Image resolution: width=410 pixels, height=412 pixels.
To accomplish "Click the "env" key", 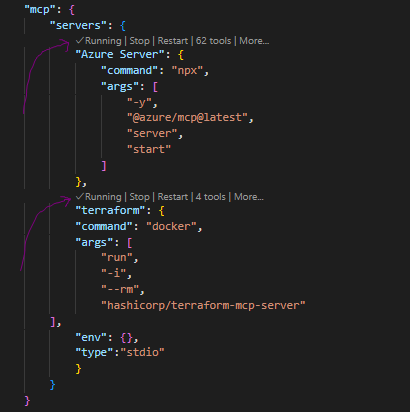I will click(91, 337).
